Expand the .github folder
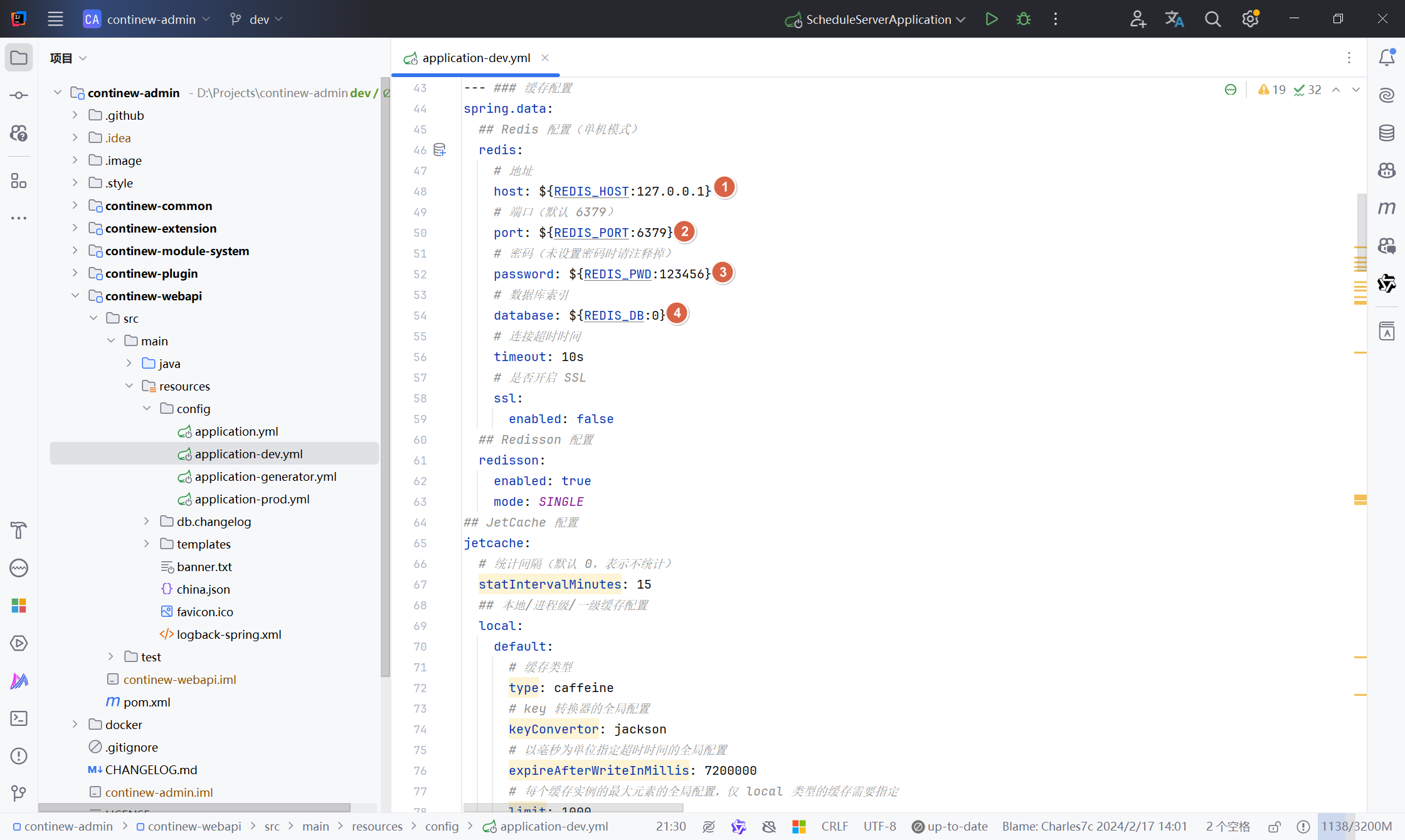The image size is (1405, 840). (75, 115)
